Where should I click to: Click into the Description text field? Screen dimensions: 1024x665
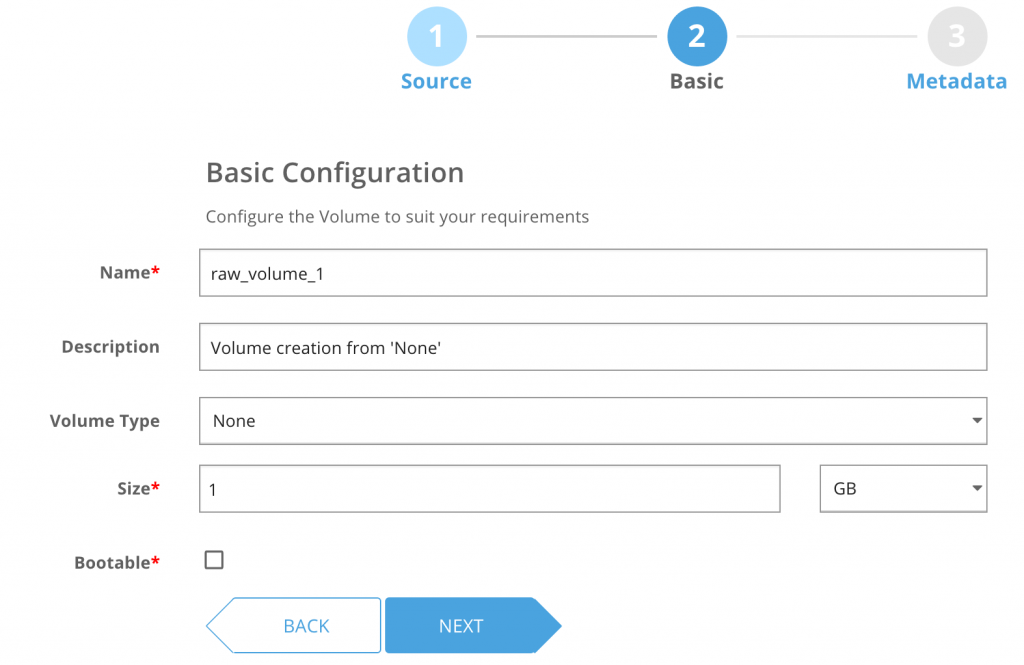593,347
